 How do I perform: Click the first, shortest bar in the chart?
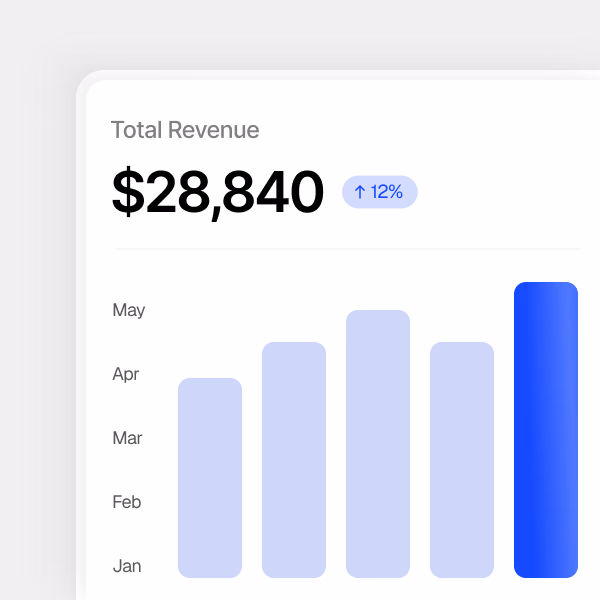tap(210, 478)
